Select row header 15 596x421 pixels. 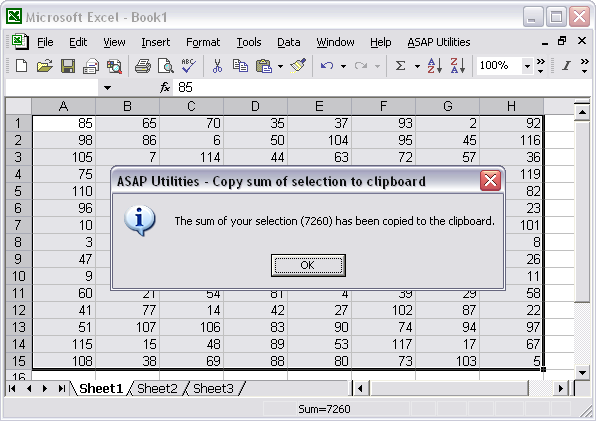18,361
